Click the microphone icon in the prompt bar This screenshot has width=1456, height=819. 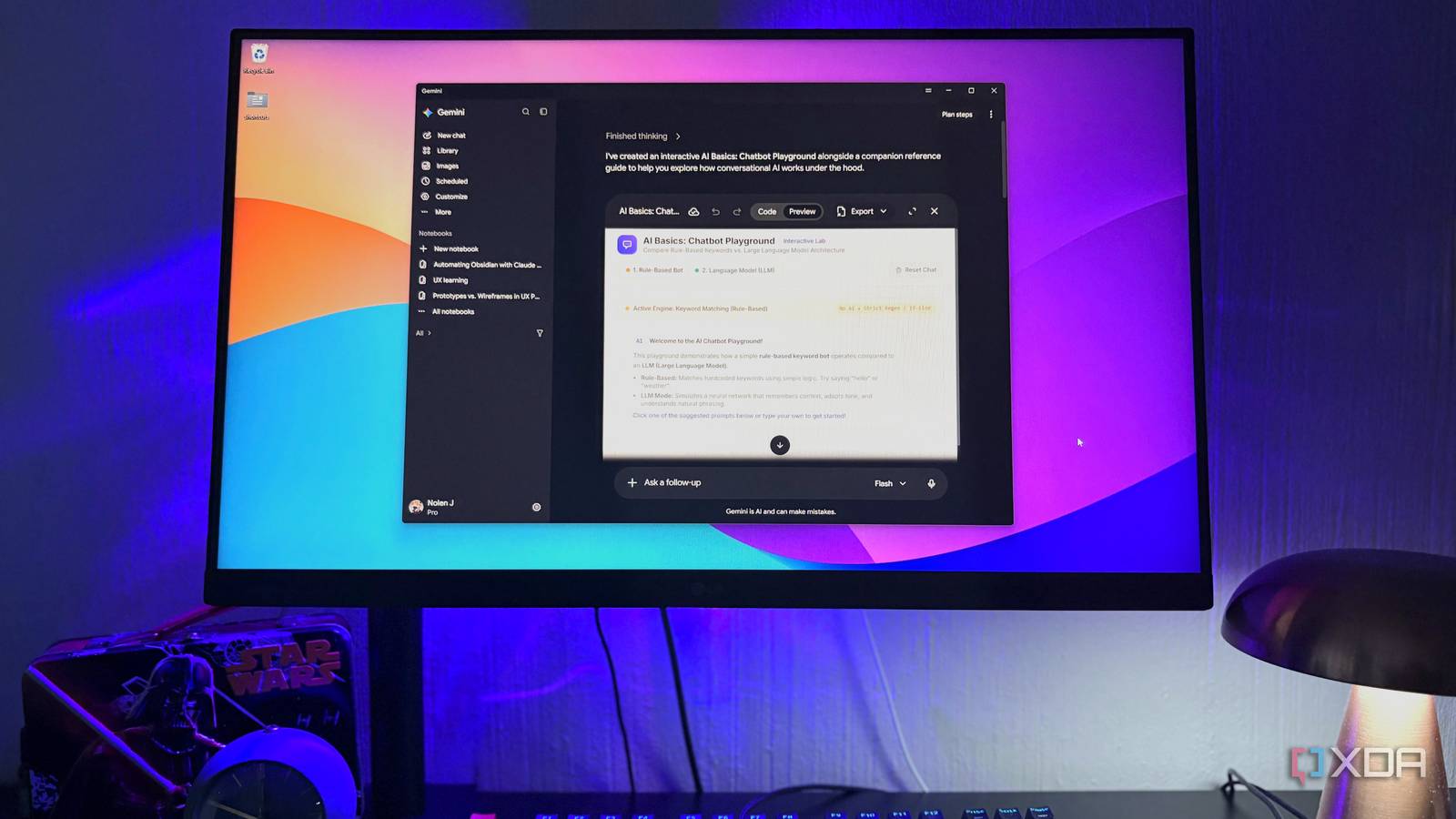click(x=931, y=483)
